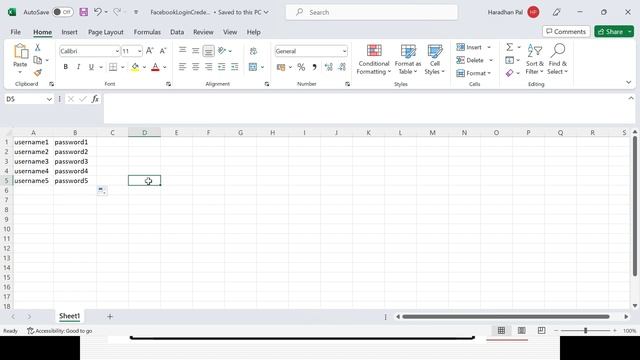Open Sort & Filter dropdown
The image size is (640, 360).
(x=535, y=60)
